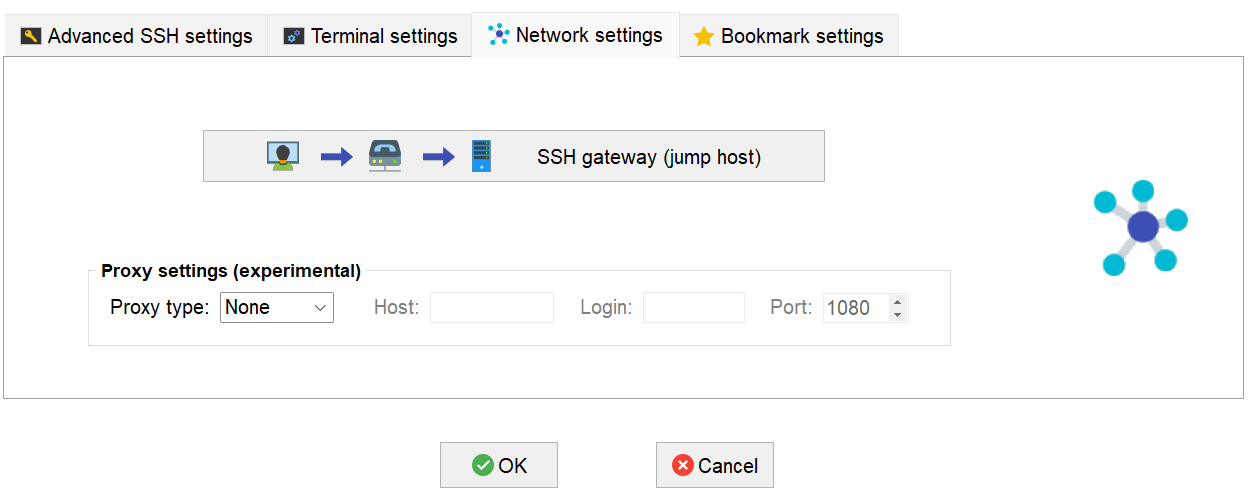
Task: Click into the proxy Login field
Action: click(693, 308)
